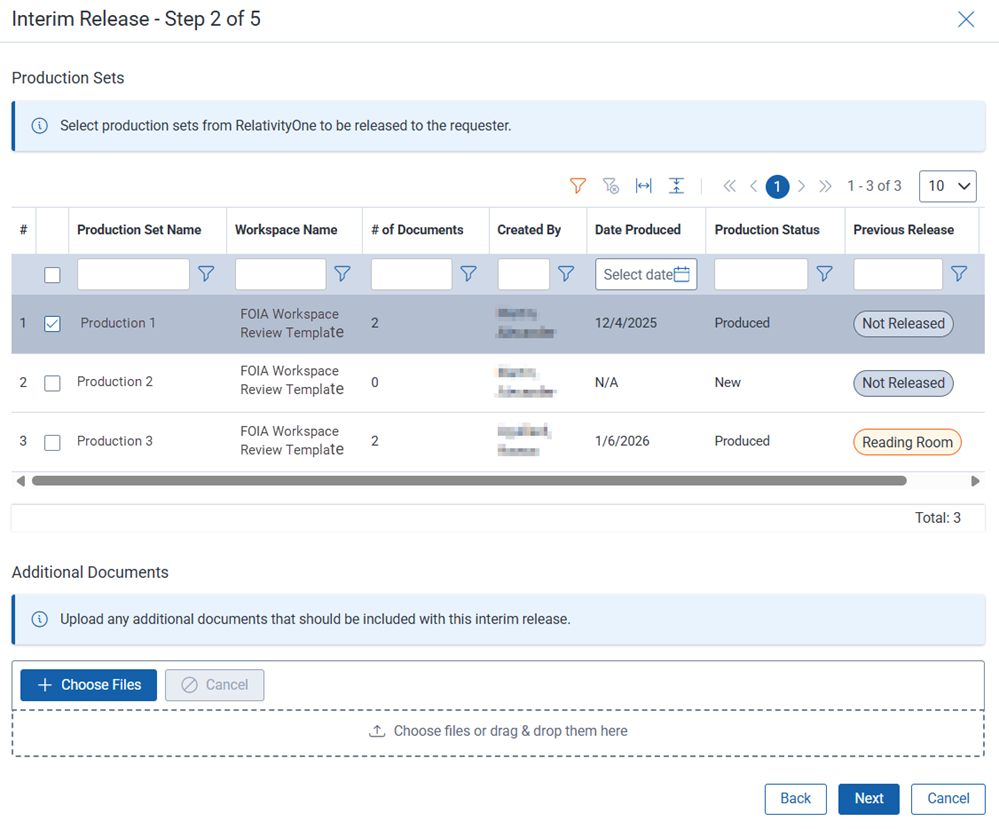Image resolution: width=999 pixels, height=829 pixels.
Task: Click the Next button
Action: 869,798
